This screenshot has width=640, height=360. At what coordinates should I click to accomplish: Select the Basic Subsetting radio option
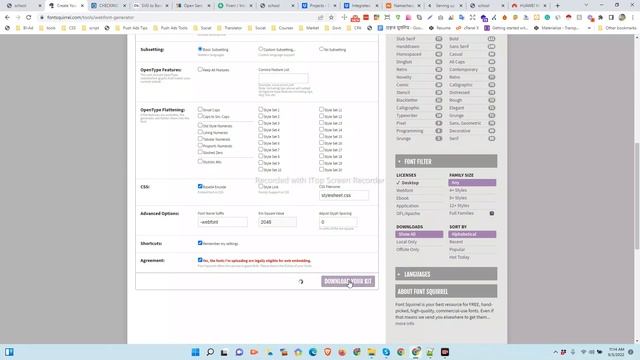point(200,49)
